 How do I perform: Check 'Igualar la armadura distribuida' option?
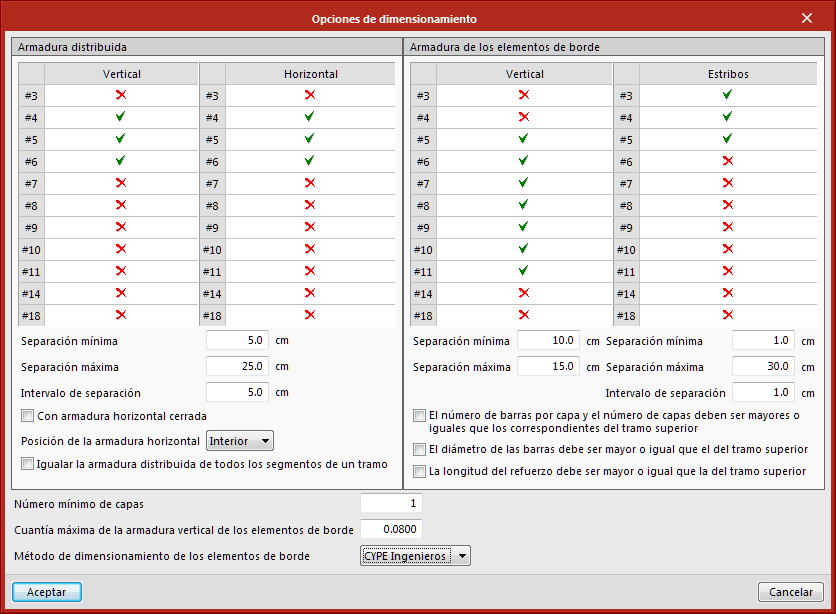pyautogui.click(x=27, y=464)
